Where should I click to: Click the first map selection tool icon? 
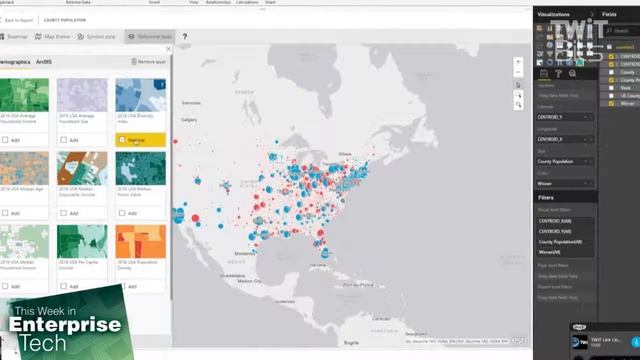[518, 85]
